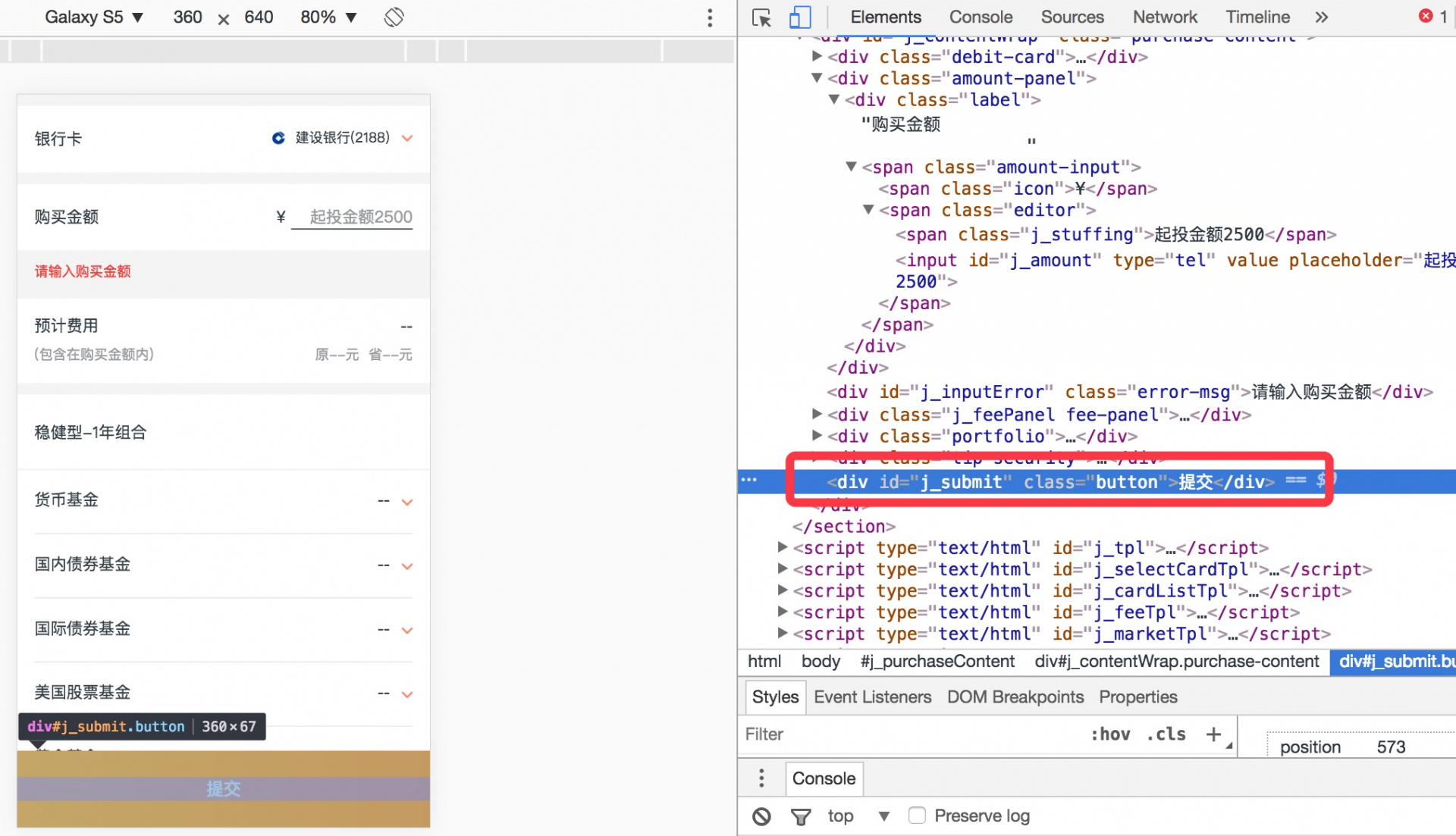This screenshot has width=1456, height=836.
Task: Expand the j_marketTpl script node
Action: [x=783, y=633]
